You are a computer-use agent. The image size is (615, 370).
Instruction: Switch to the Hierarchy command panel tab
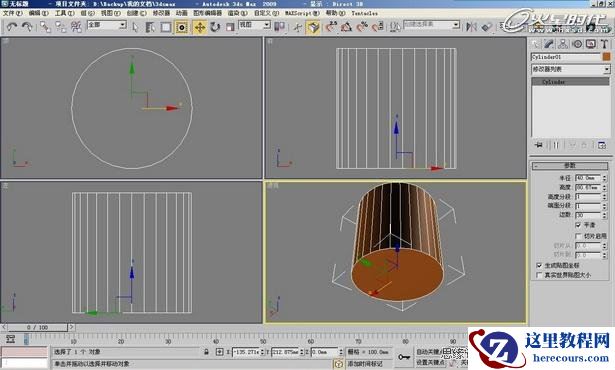point(563,44)
